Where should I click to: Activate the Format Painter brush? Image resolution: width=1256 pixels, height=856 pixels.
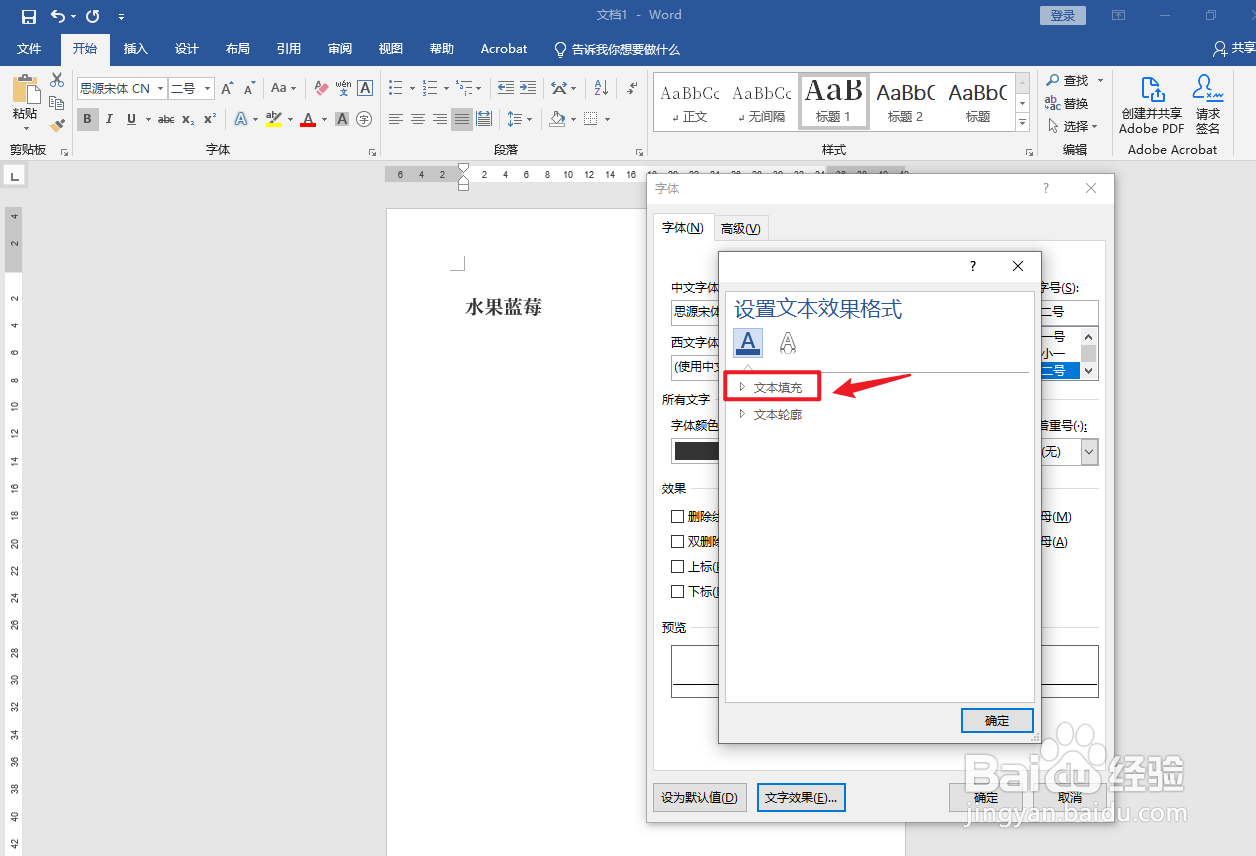[x=57, y=126]
